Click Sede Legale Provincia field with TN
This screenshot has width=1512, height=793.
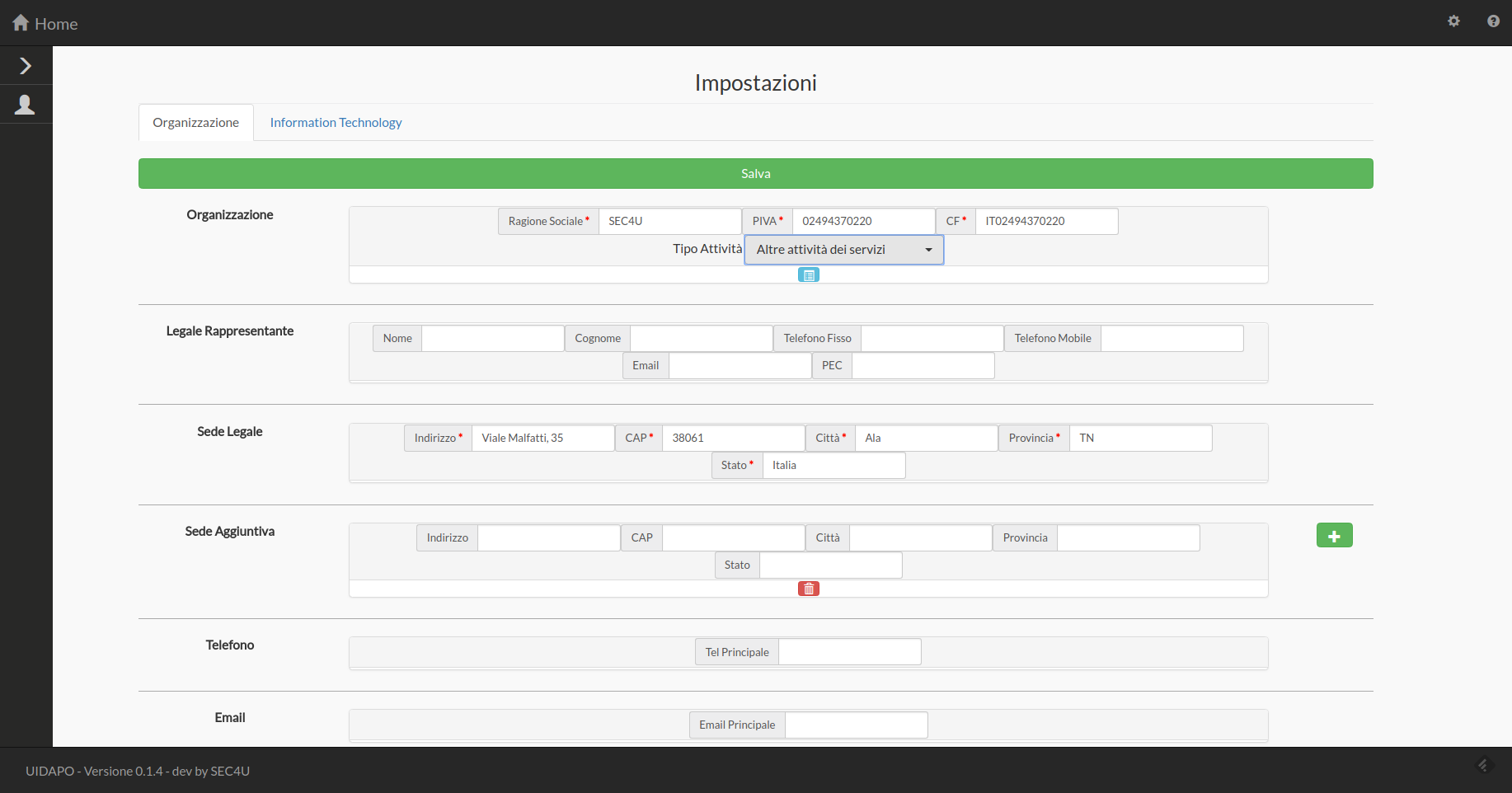pos(1141,439)
